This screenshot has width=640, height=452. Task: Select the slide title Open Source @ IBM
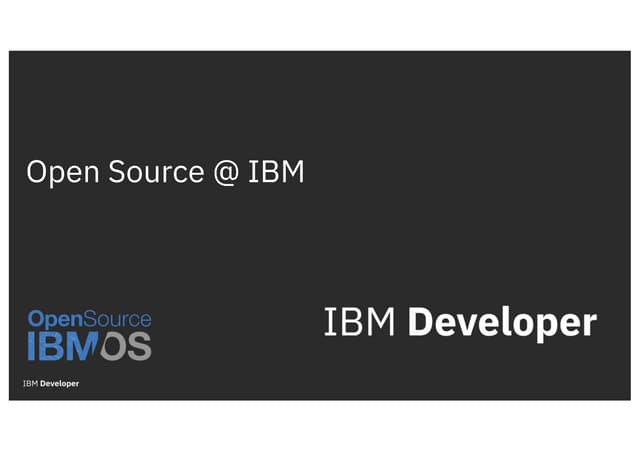(x=165, y=172)
